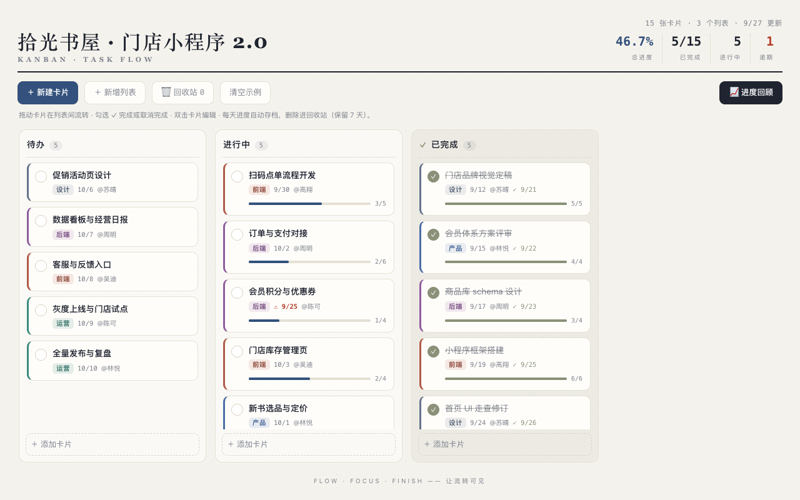Image resolution: width=800 pixels, height=500 pixels.
Task: Click the 运营 tag on 灰度上线与门店试点
Action: coord(63,323)
